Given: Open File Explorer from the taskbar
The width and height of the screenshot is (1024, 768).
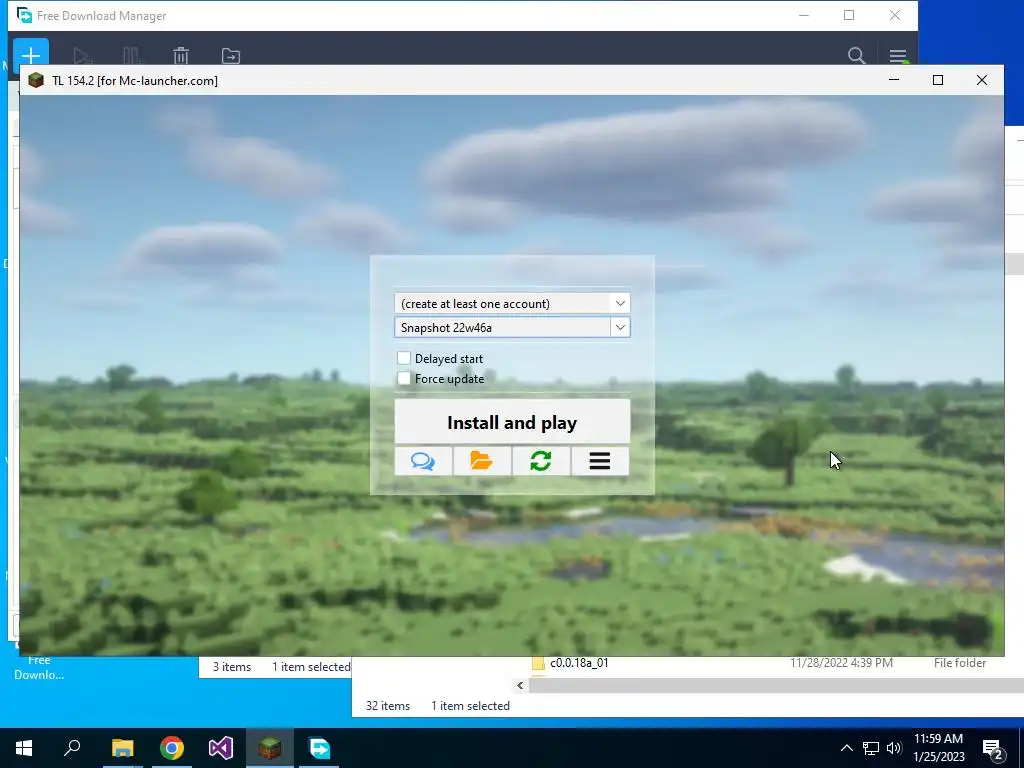Looking at the screenshot, I should [x=122, y=748].
